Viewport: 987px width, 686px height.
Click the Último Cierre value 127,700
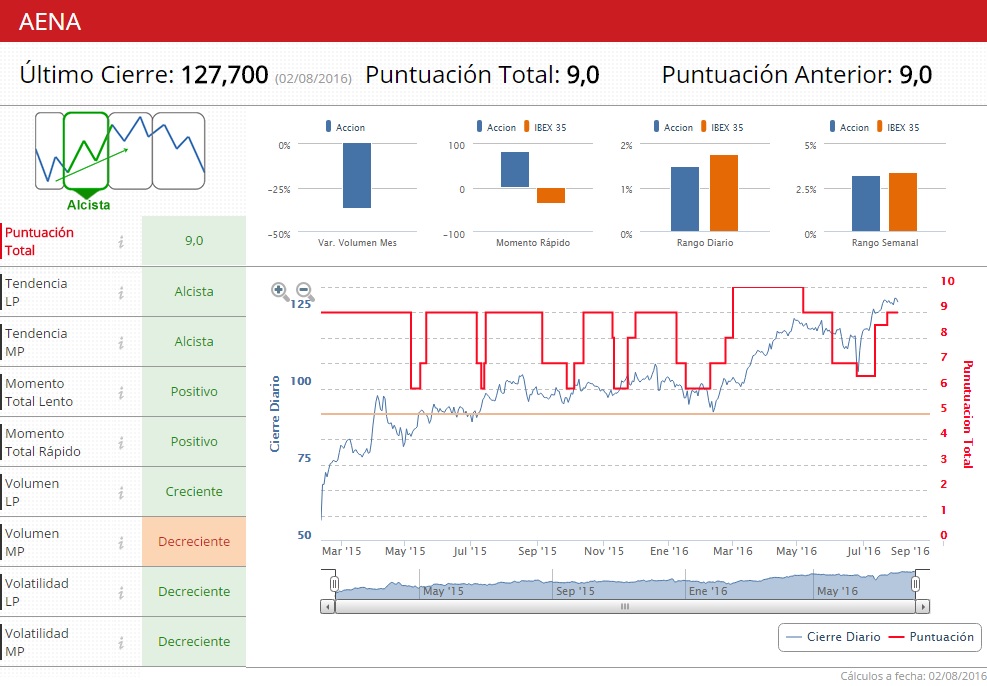(225, 75)
